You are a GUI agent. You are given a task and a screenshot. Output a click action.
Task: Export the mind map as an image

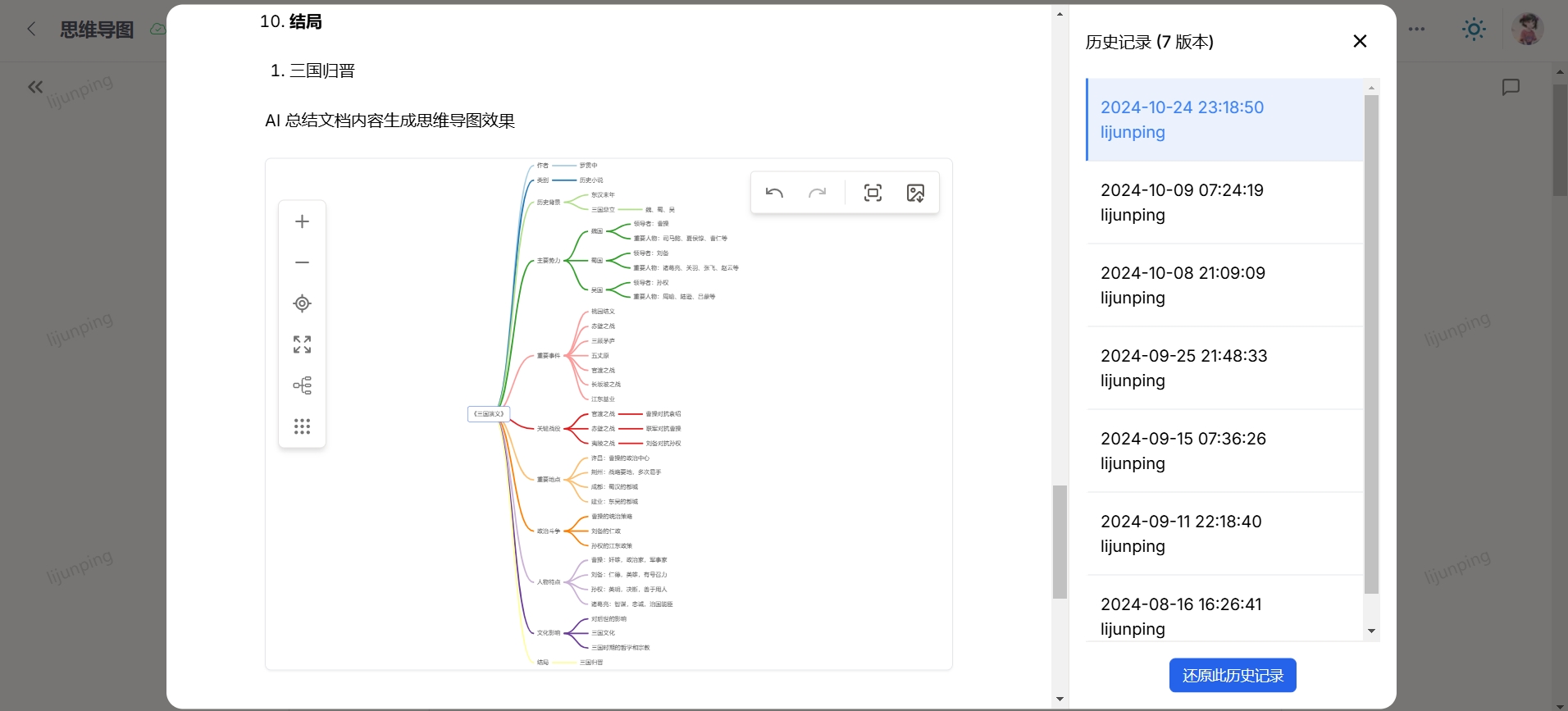(915, 193)
